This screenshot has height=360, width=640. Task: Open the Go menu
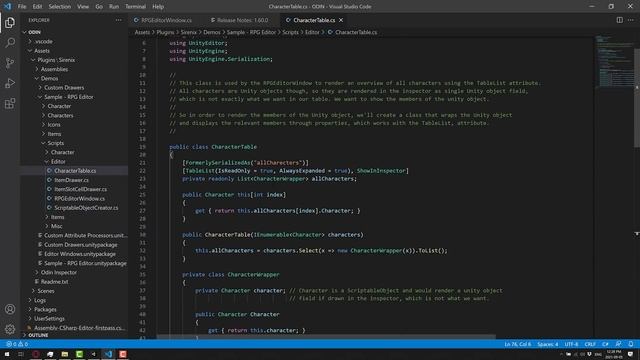(x=99, y=7)
